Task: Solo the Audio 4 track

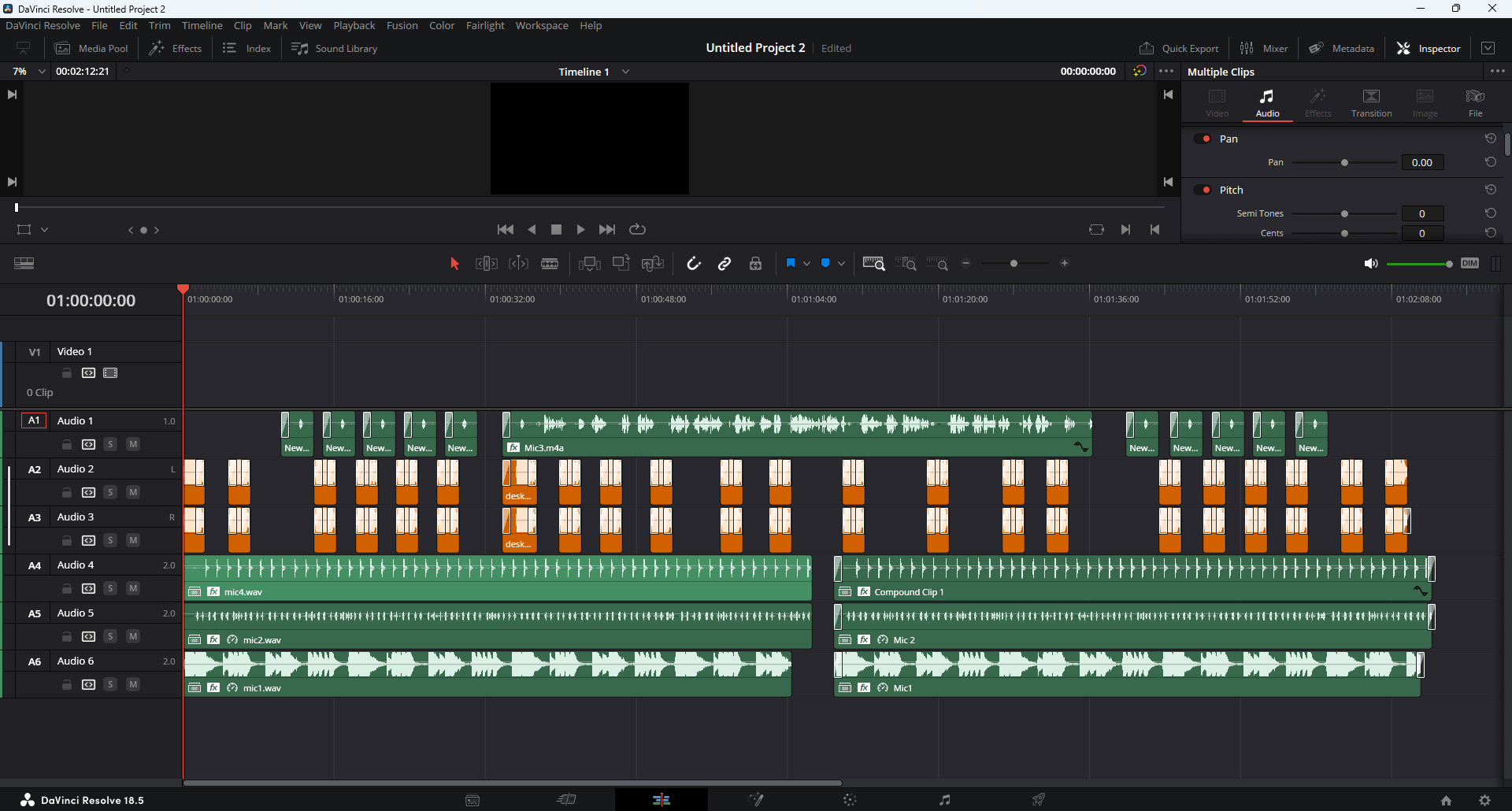Action: (x=110, y=588)
